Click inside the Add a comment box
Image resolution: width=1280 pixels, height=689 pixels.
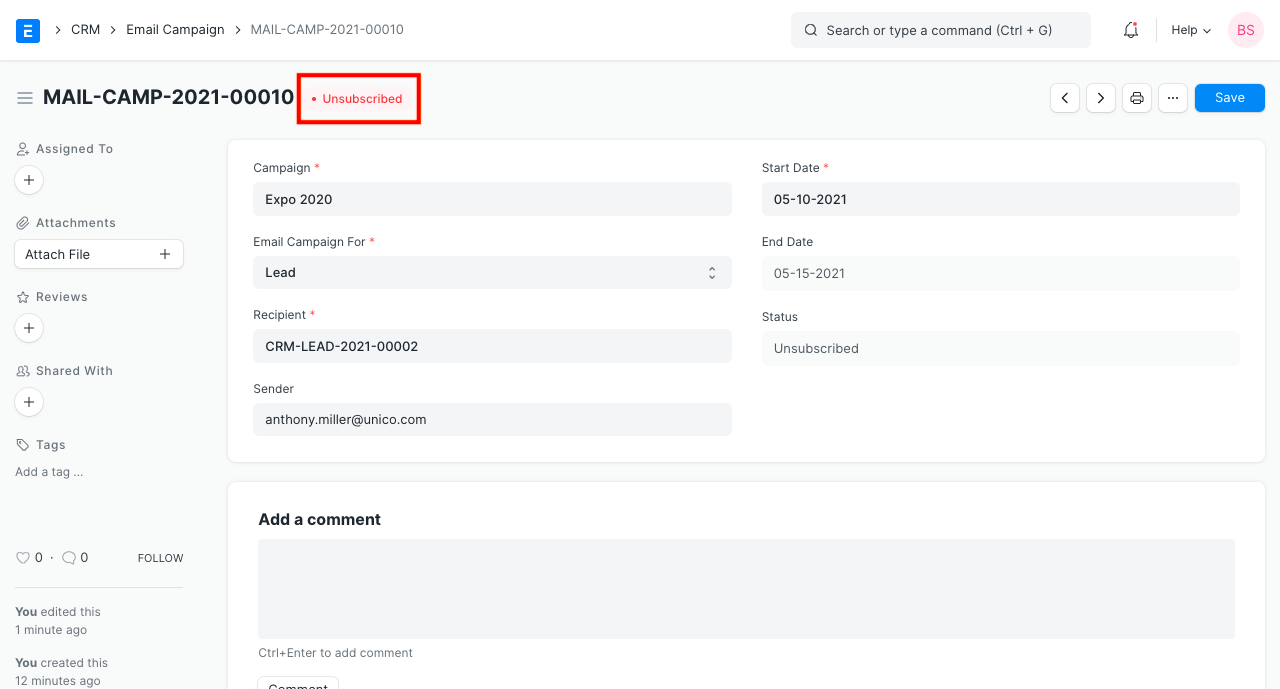745,588
